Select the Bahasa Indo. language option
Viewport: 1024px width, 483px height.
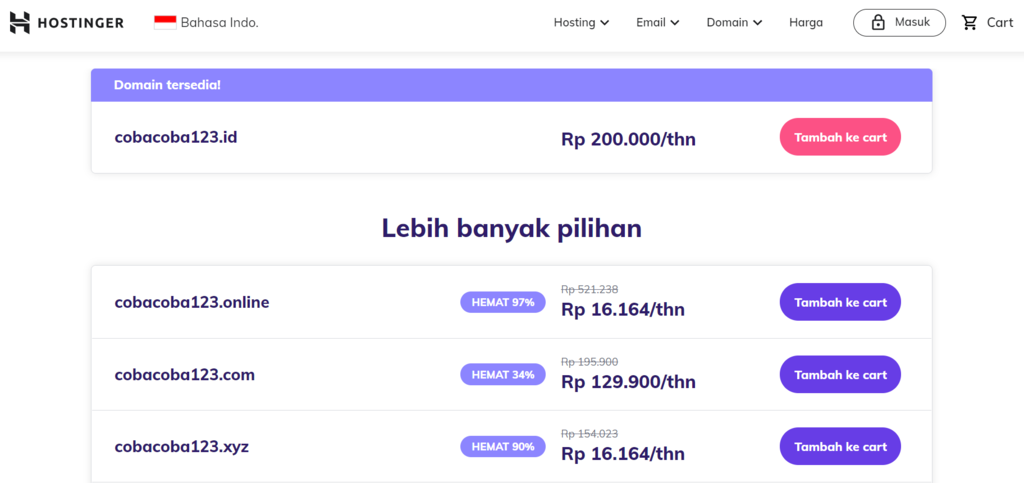[x=219, y=23]
